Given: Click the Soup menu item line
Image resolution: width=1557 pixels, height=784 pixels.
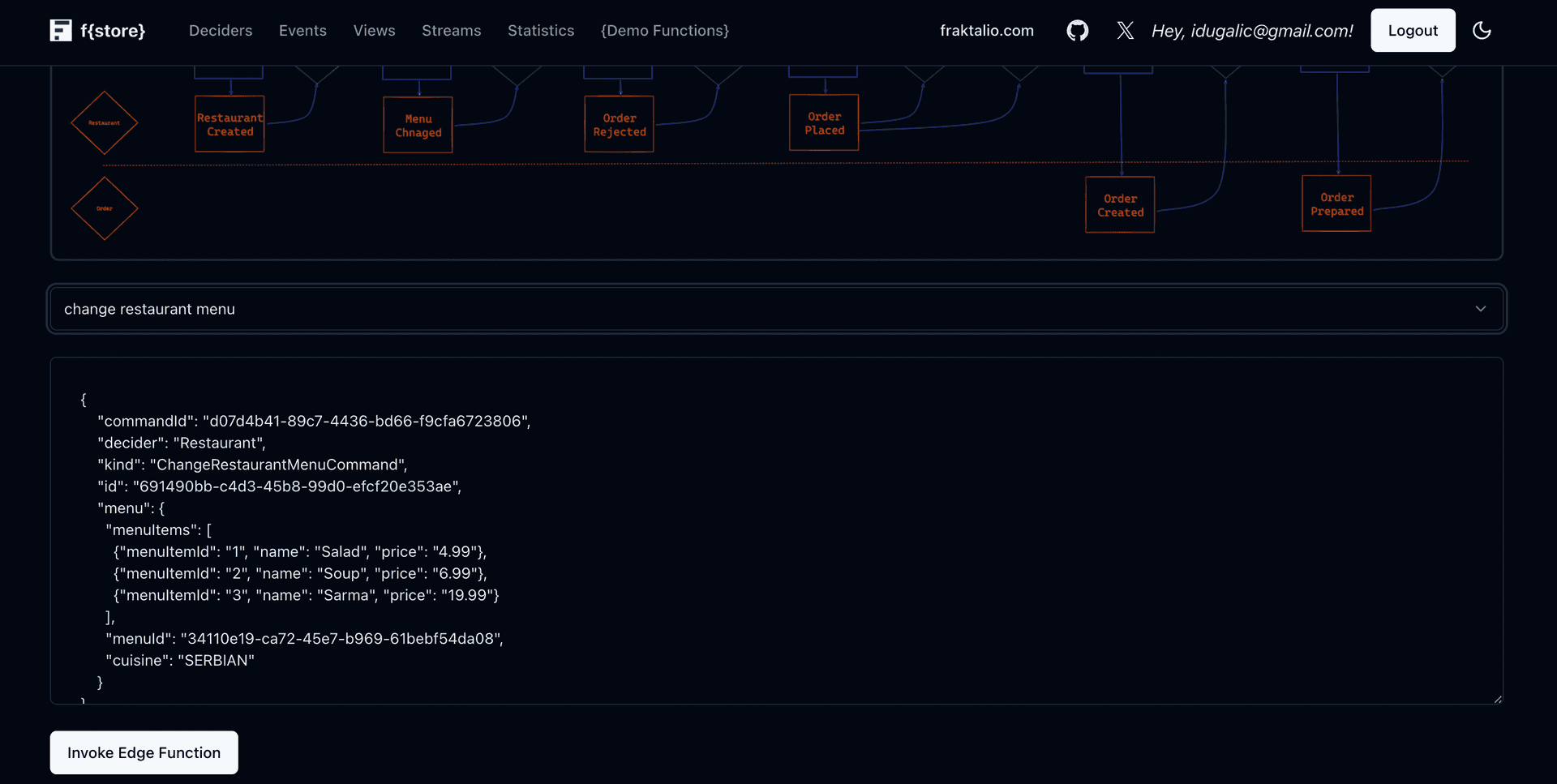Looking at the screenshot, I should 300,574.
